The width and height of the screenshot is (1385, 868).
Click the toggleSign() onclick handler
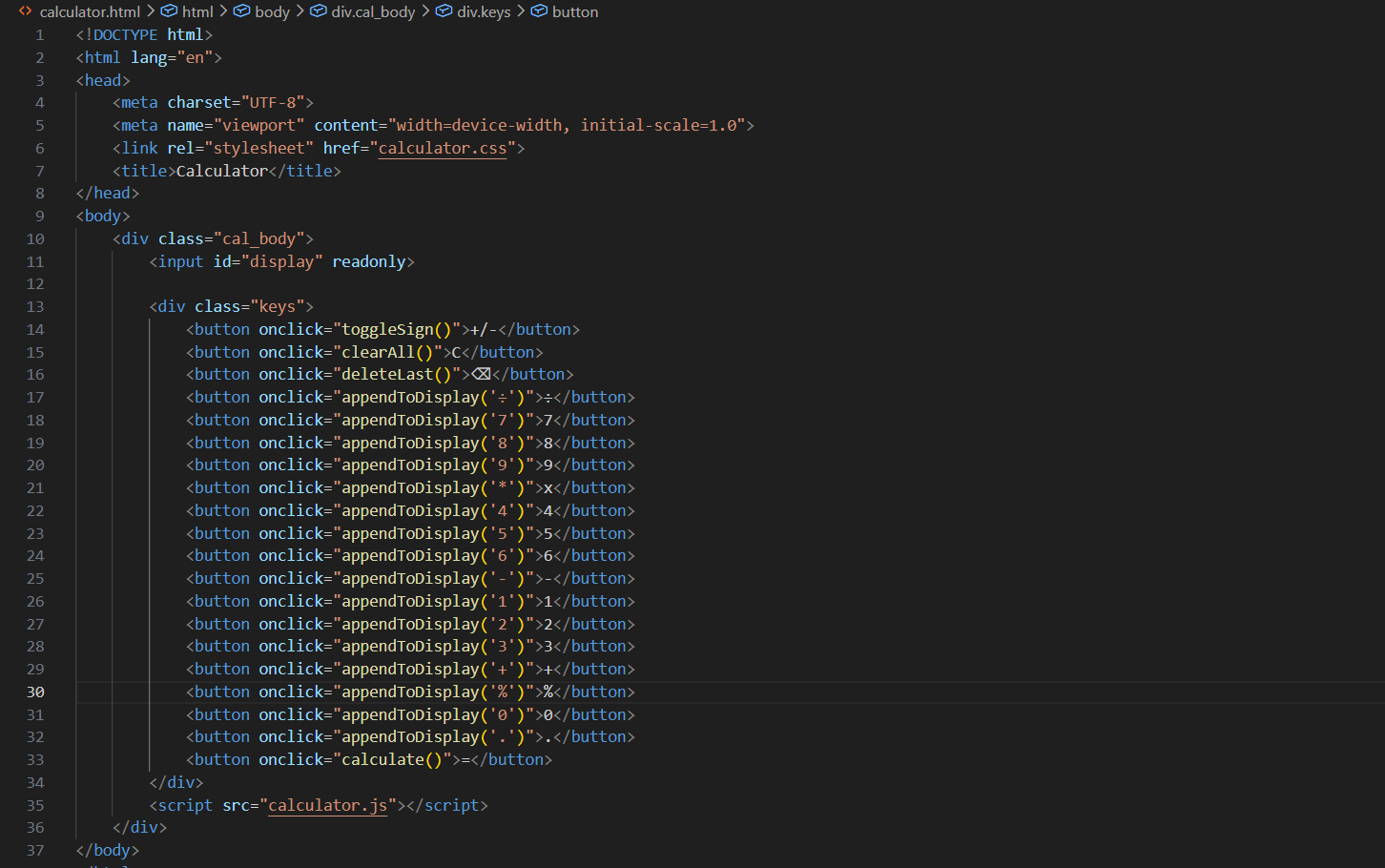click(x=396, y=329)
